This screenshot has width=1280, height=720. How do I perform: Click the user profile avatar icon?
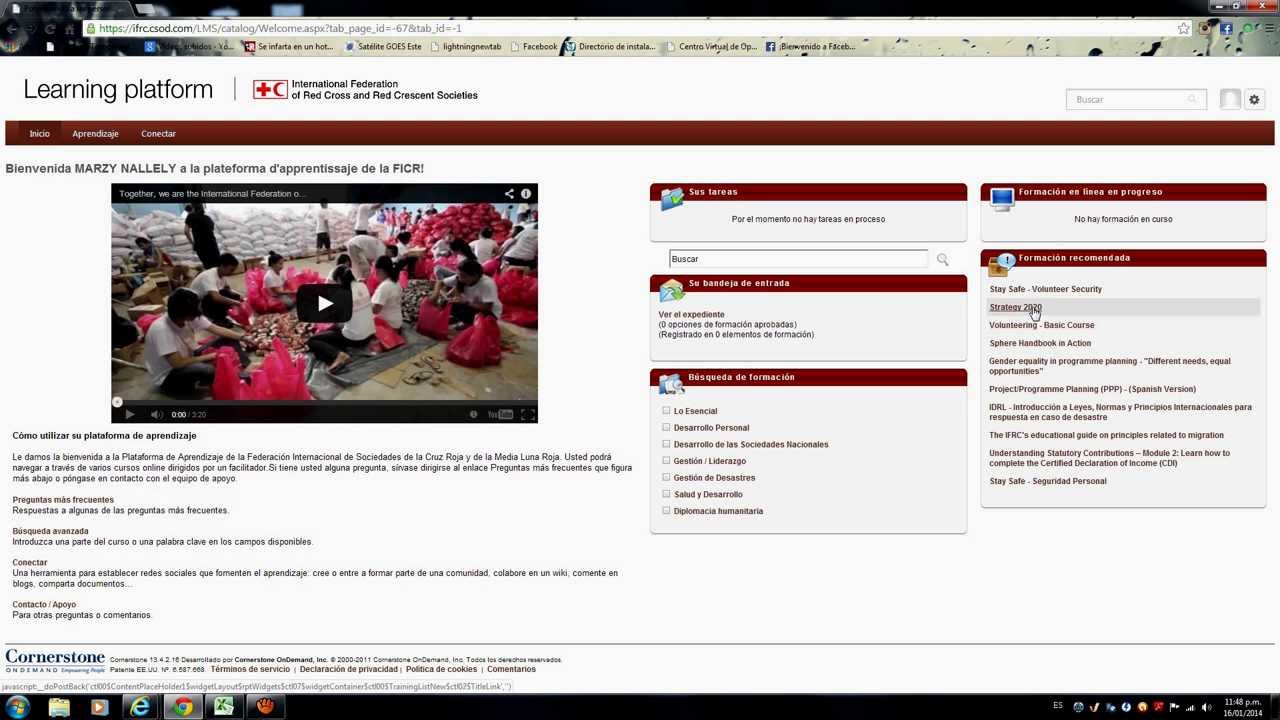pos(1230,99)
